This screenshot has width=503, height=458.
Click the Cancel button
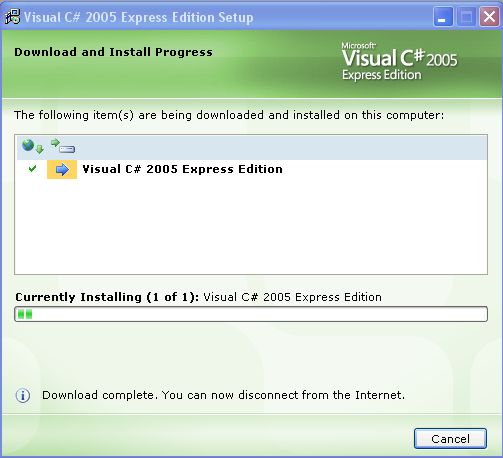point(450,439)
